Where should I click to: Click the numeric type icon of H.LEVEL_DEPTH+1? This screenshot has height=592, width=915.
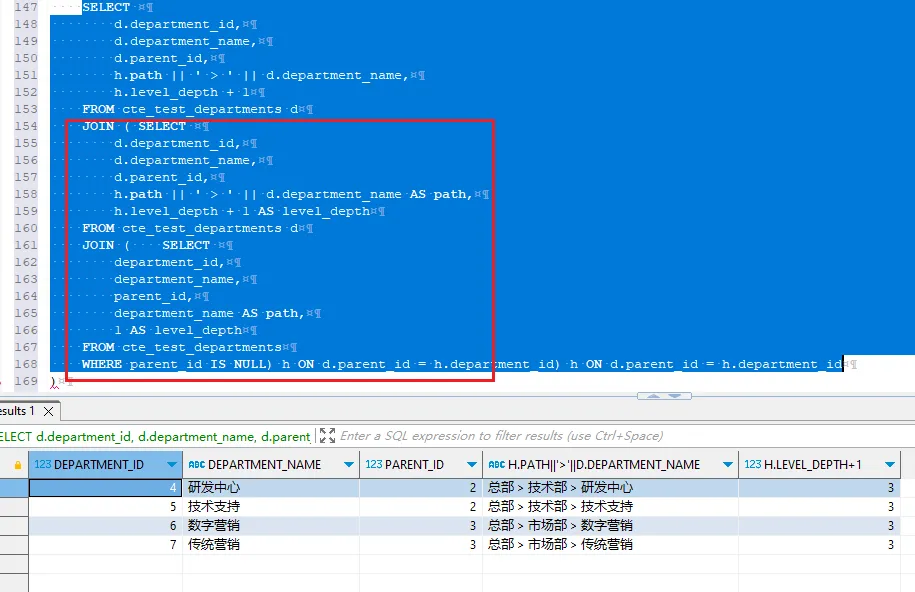(x=753, y=465)
